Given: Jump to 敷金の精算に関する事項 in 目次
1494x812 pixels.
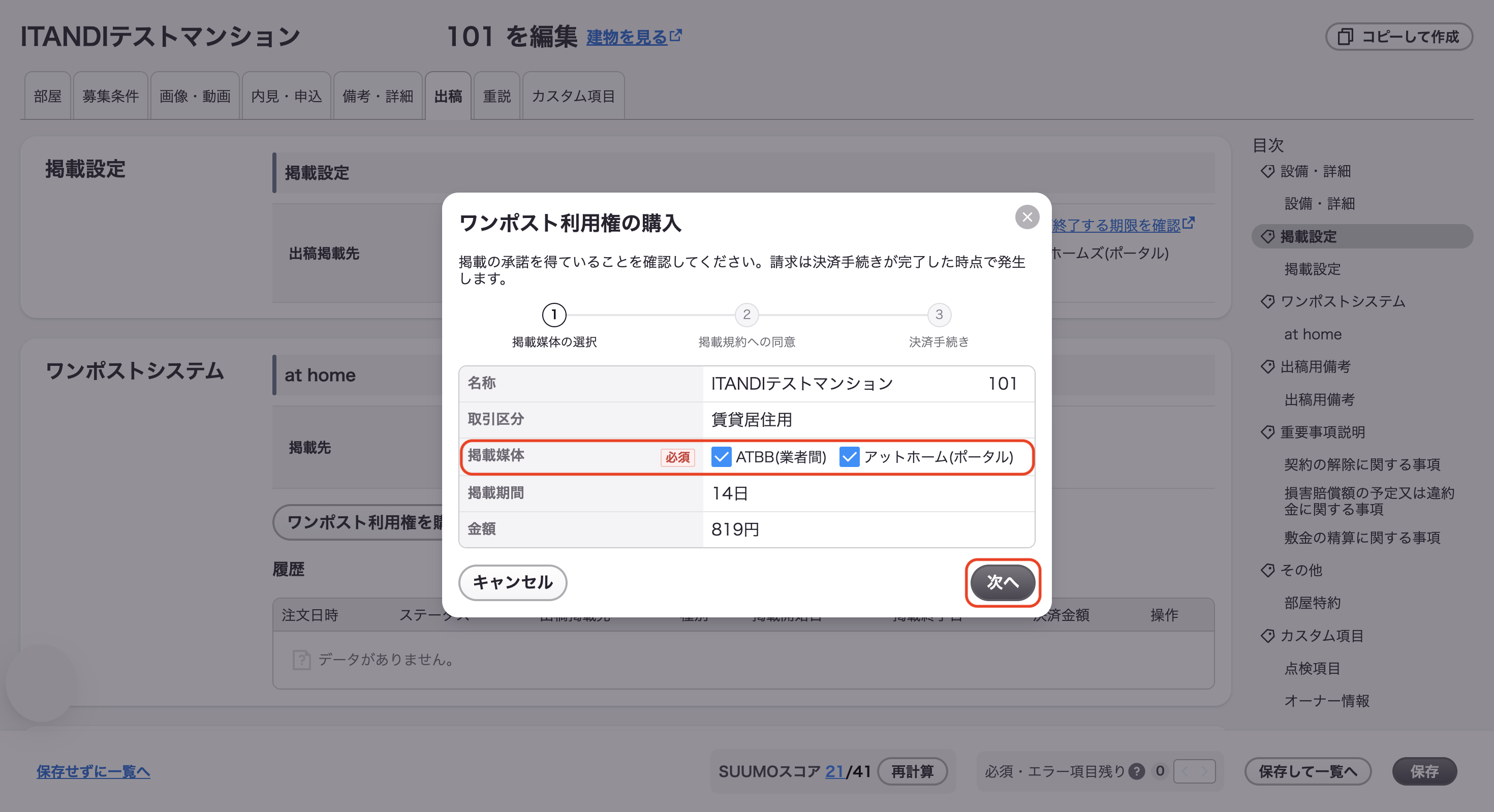Looking at the screenshot, I should [1362, 538].
